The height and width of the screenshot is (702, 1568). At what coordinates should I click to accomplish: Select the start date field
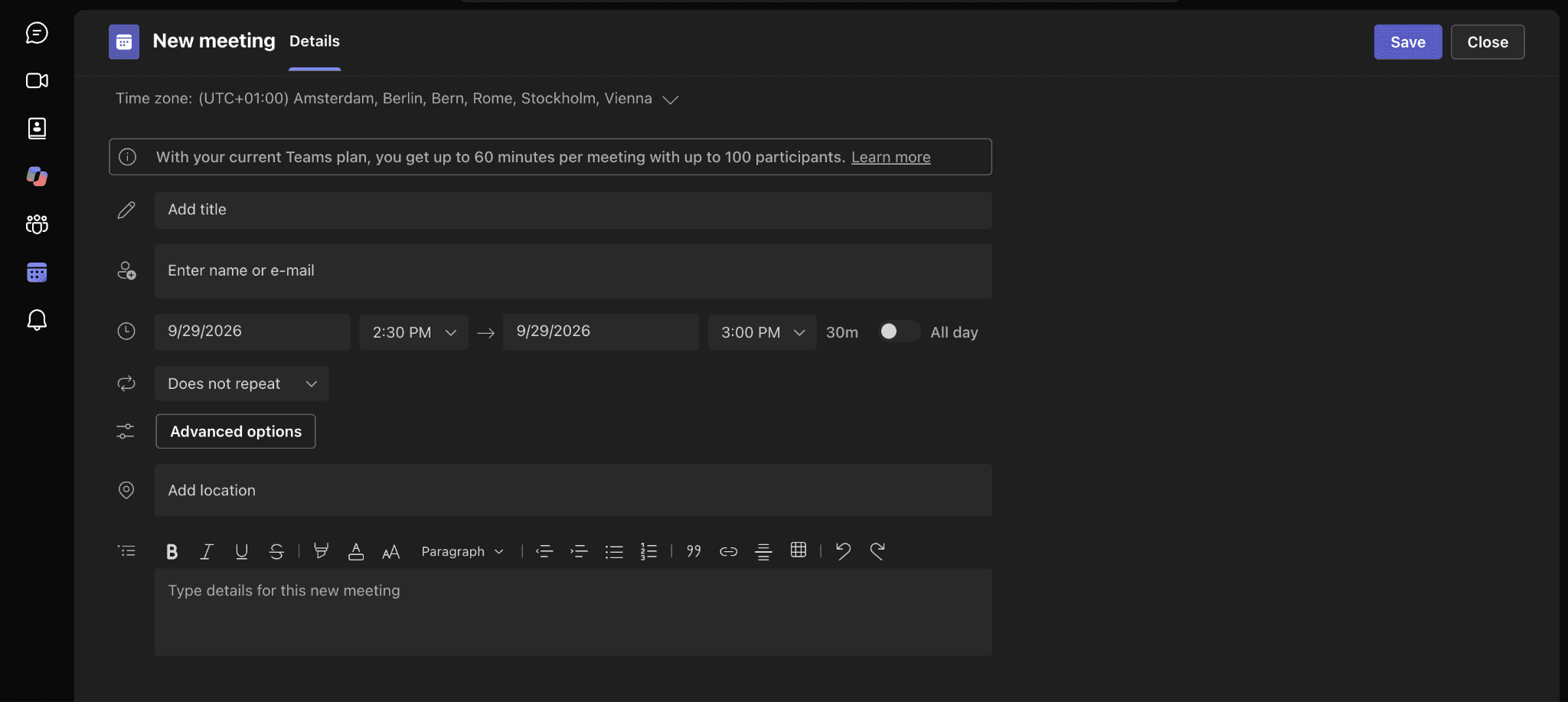tap(253, 331)
